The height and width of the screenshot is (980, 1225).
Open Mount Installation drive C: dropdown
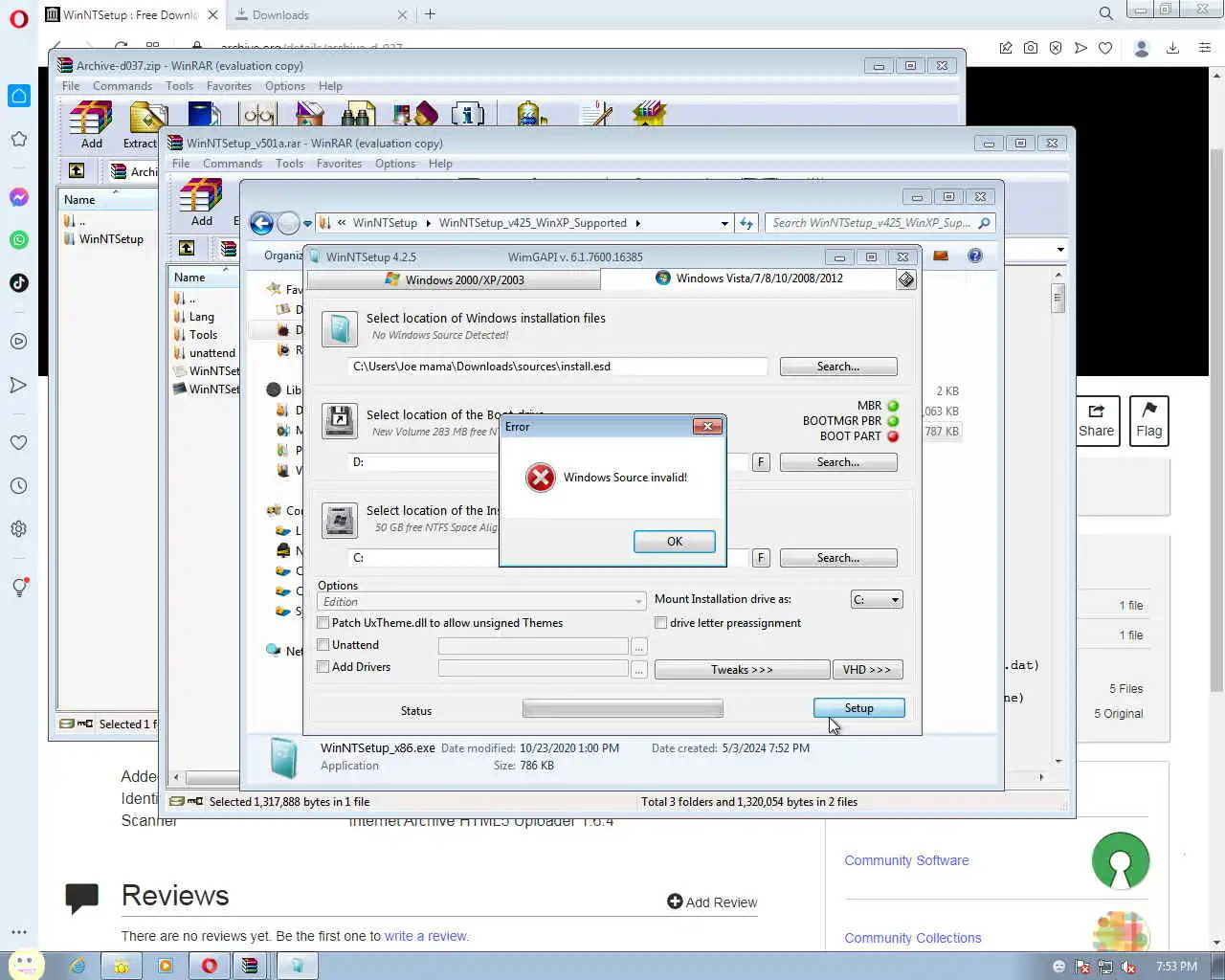click(877, 600)
